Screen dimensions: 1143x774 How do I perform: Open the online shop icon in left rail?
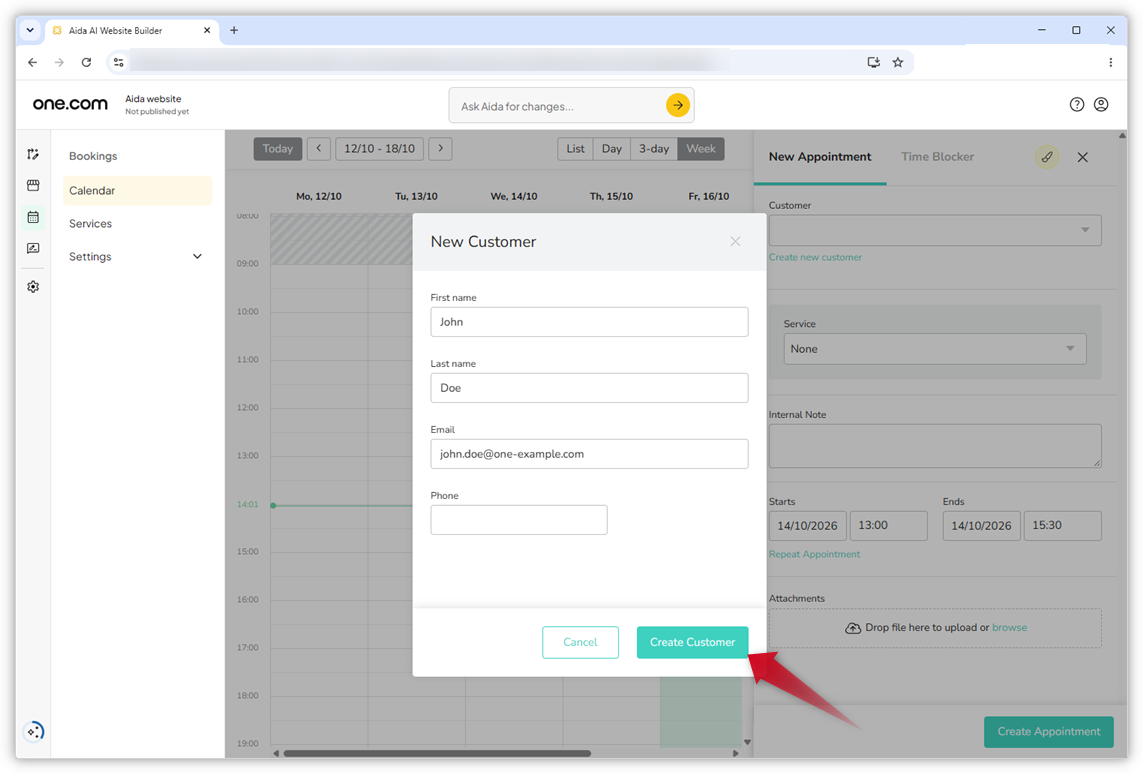point(33,185)
